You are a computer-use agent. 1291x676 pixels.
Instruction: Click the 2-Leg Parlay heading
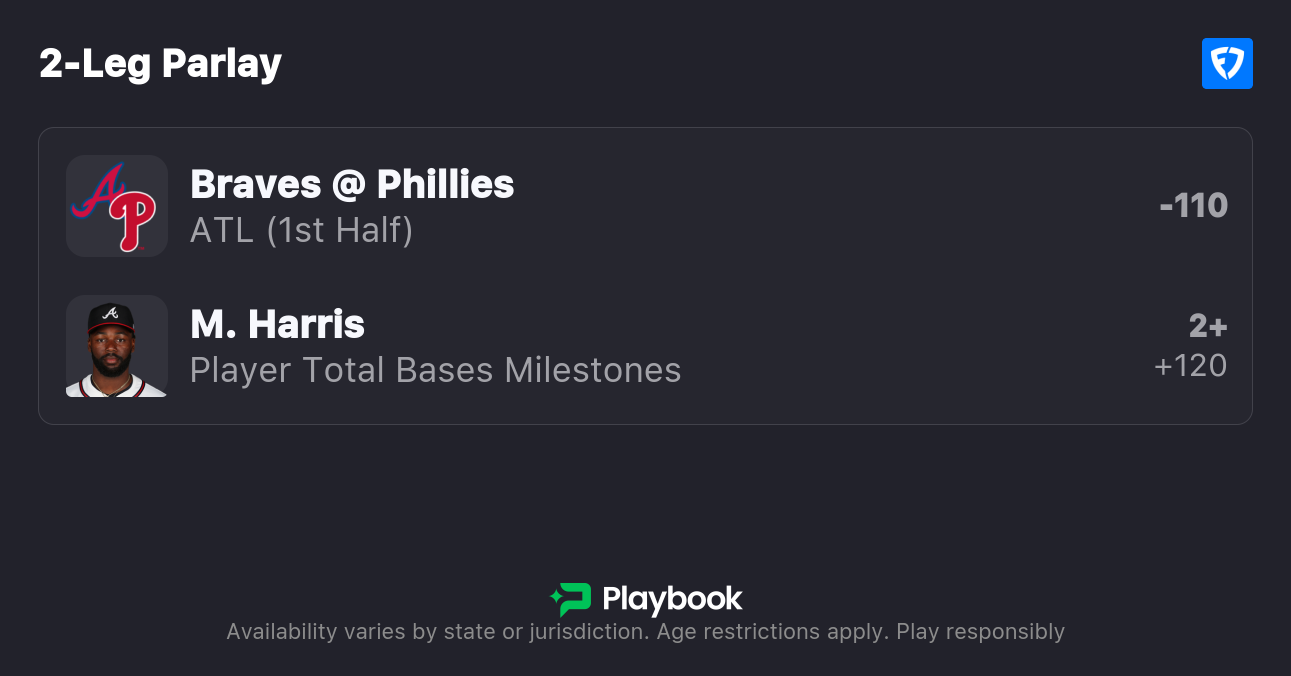(161, 64)
